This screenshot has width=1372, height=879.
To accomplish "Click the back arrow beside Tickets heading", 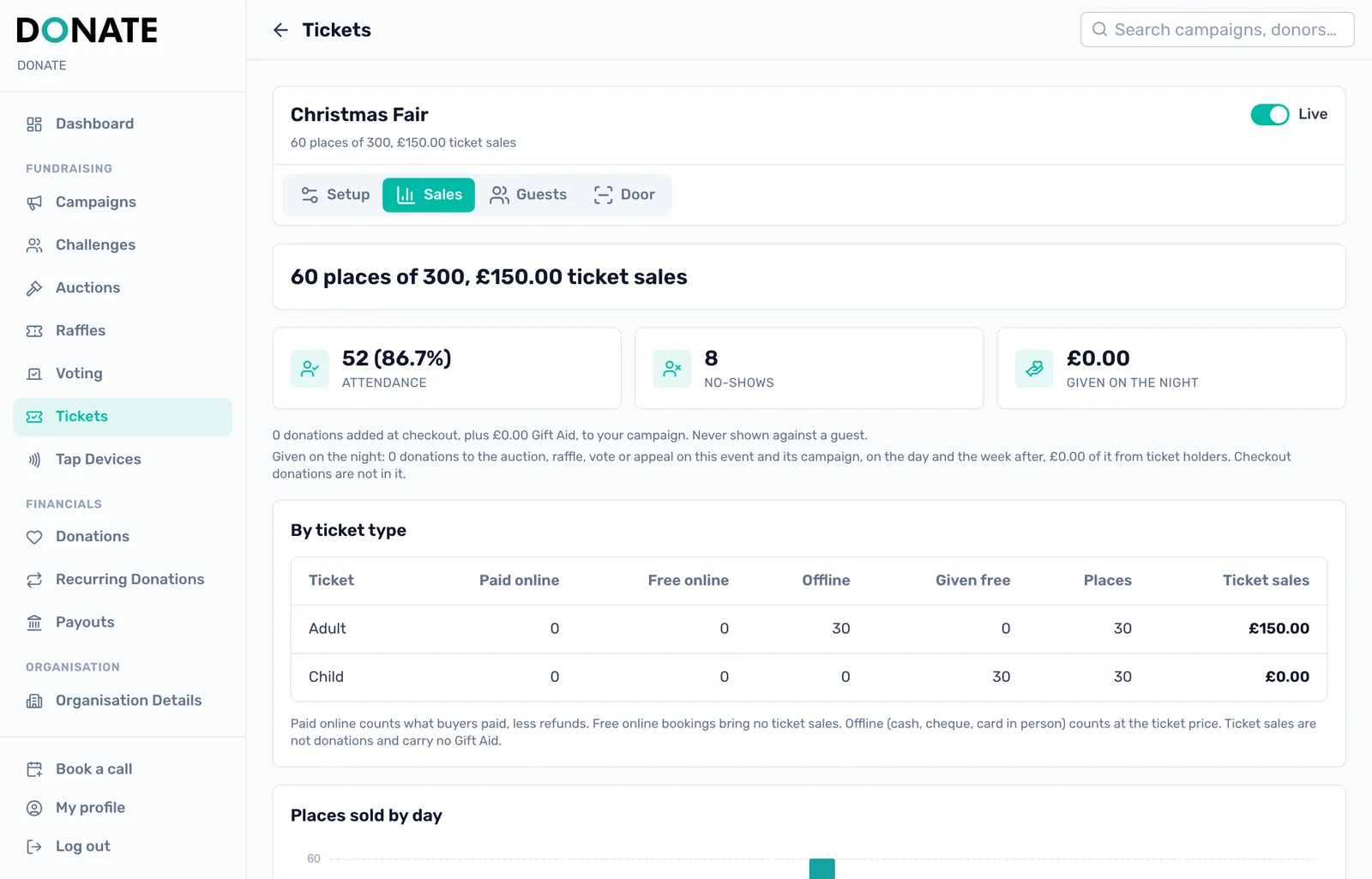I will (280, 30).
